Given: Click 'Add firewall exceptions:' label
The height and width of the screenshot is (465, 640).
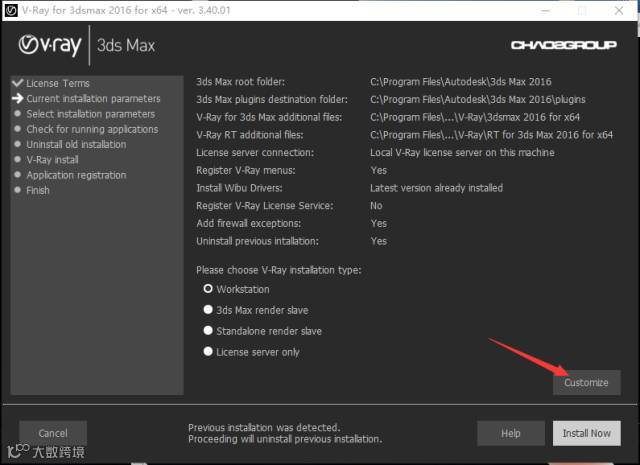Looking at the screenshot, I should (x=249, y=223).
